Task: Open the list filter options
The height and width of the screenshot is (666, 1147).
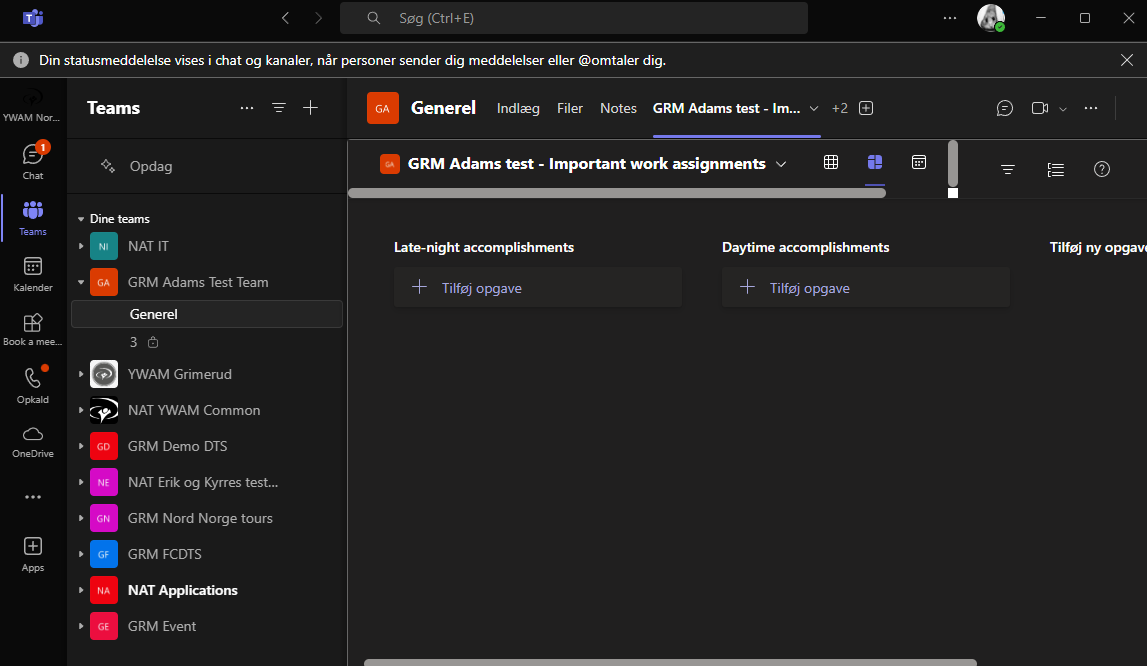Action: click(1008, 170)
